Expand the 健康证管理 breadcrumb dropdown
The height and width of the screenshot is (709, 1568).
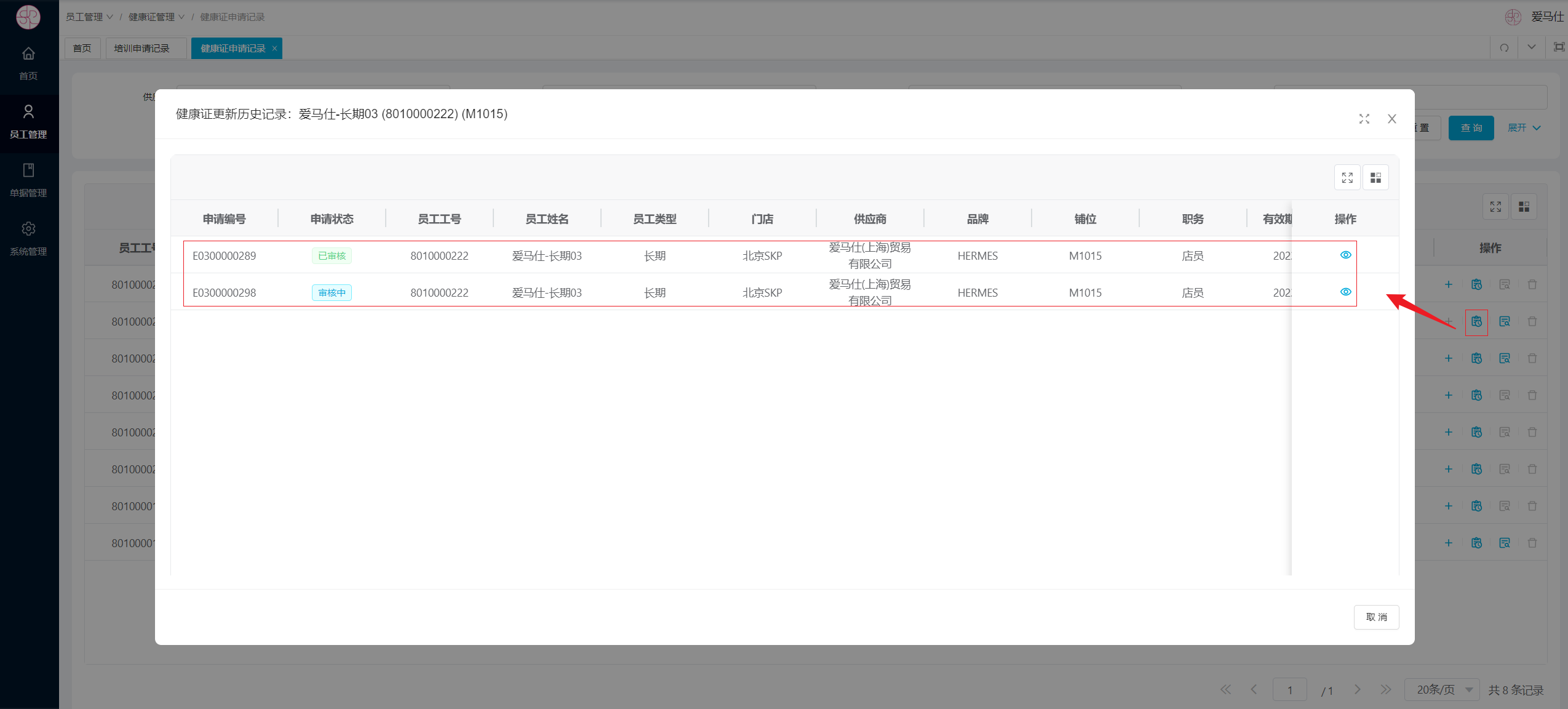tap(156, 17)
